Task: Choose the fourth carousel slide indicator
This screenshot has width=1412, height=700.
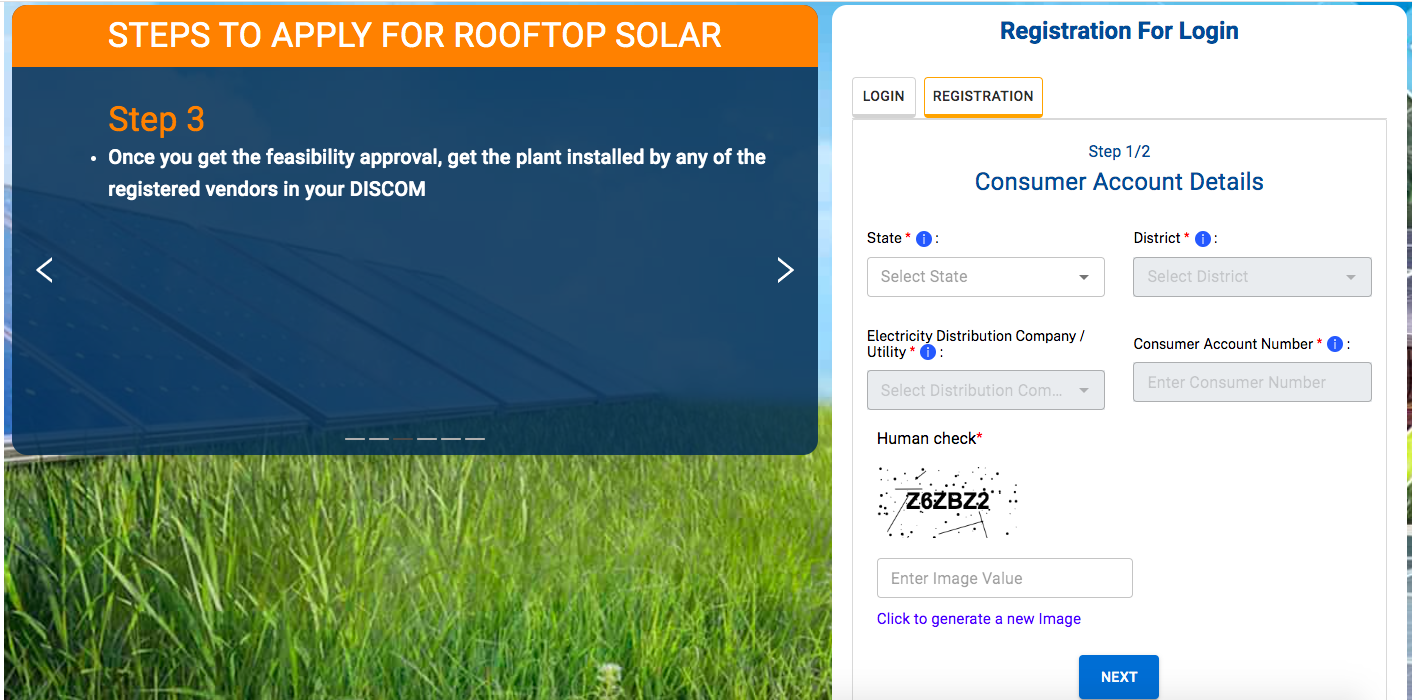Action: click(427, 439)
